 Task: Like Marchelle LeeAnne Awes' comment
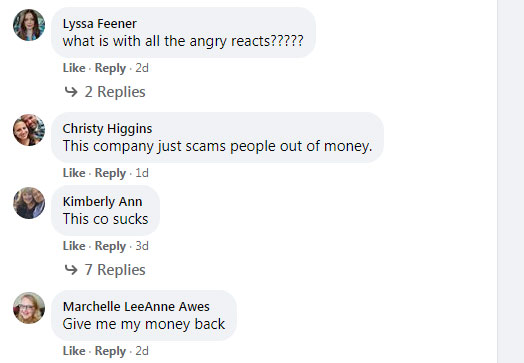pyautogui.click(x=74, y=351)
